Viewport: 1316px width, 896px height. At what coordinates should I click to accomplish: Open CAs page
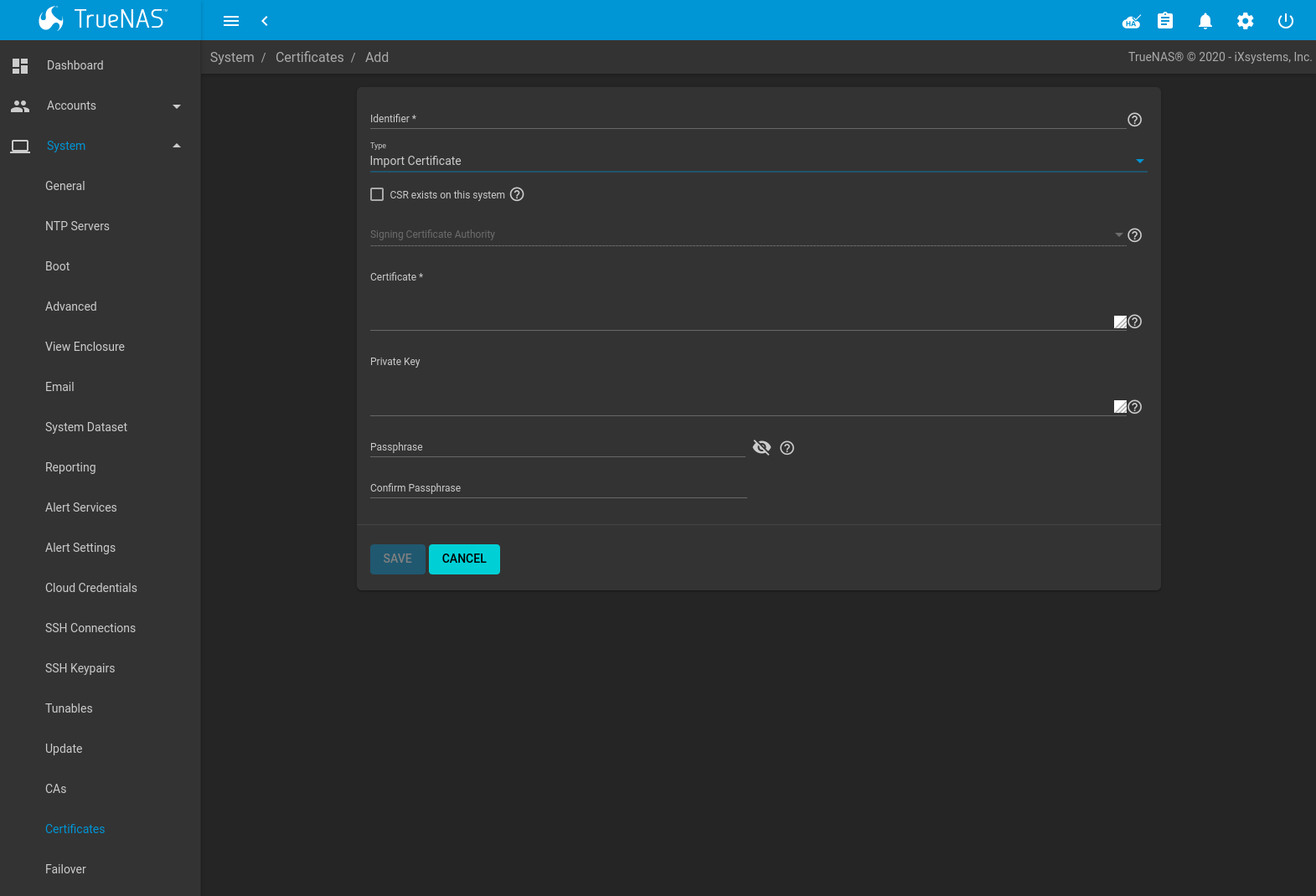tap(56, 789)
